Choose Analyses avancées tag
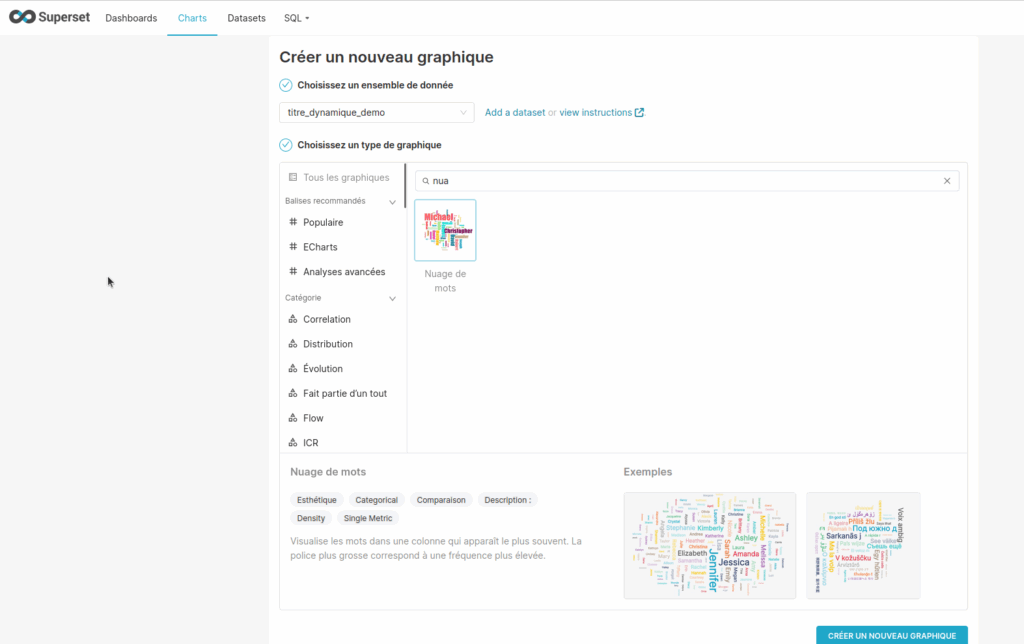The image size is (1024, 644). point(343,272)
